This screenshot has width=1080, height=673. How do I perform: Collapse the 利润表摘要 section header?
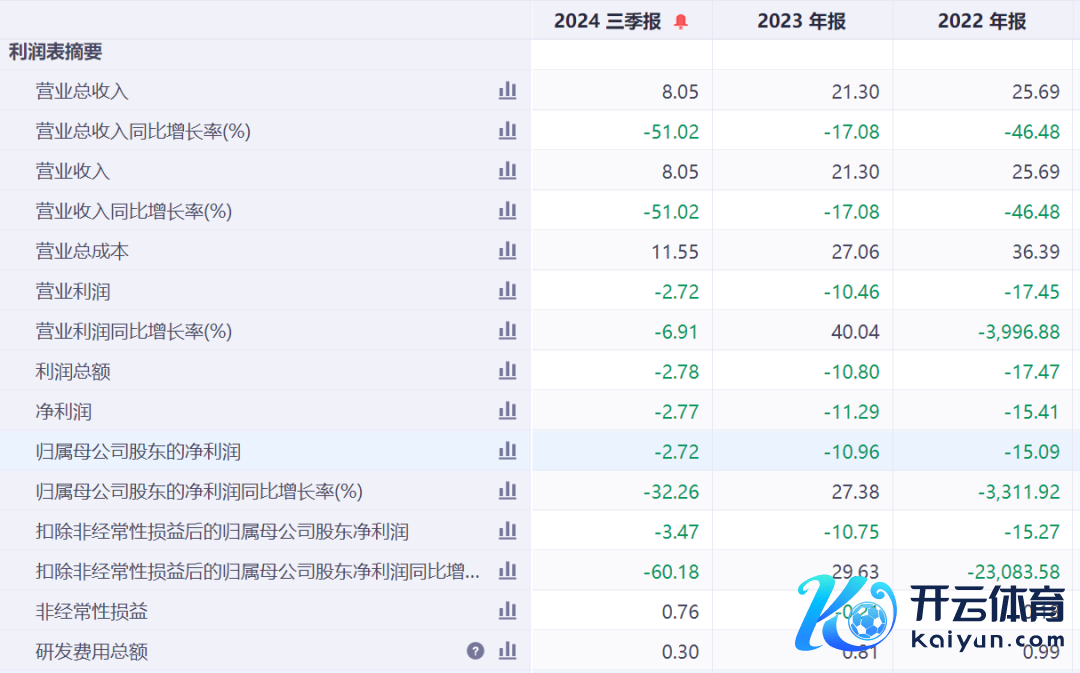pyautogui.click(x=56, y=52)
